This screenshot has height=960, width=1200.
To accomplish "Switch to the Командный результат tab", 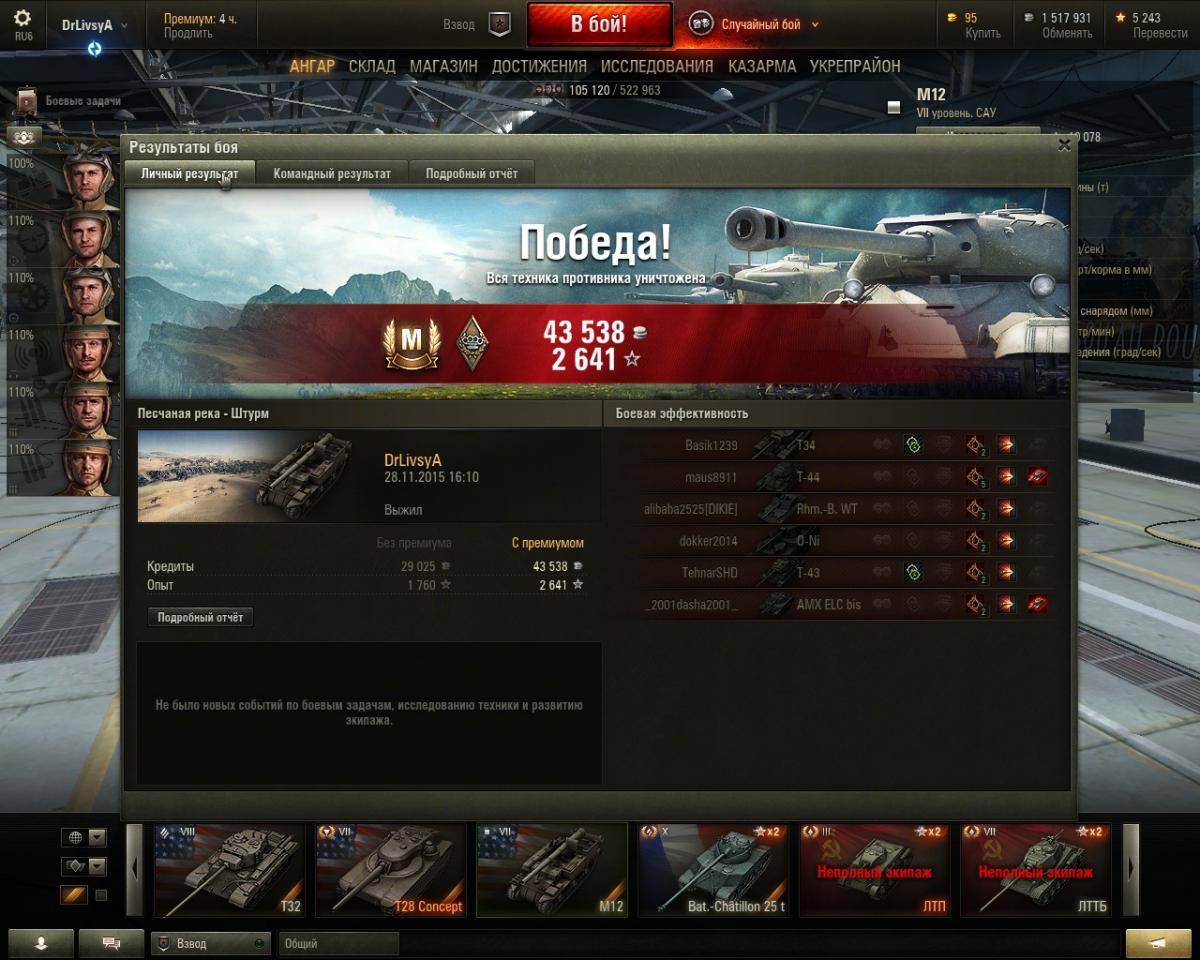I will click(332, 173).
